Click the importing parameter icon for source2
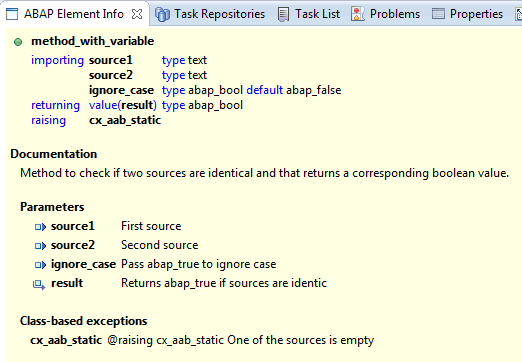The image size is (522, 362). pyautogui.click(x=40, y=246)
